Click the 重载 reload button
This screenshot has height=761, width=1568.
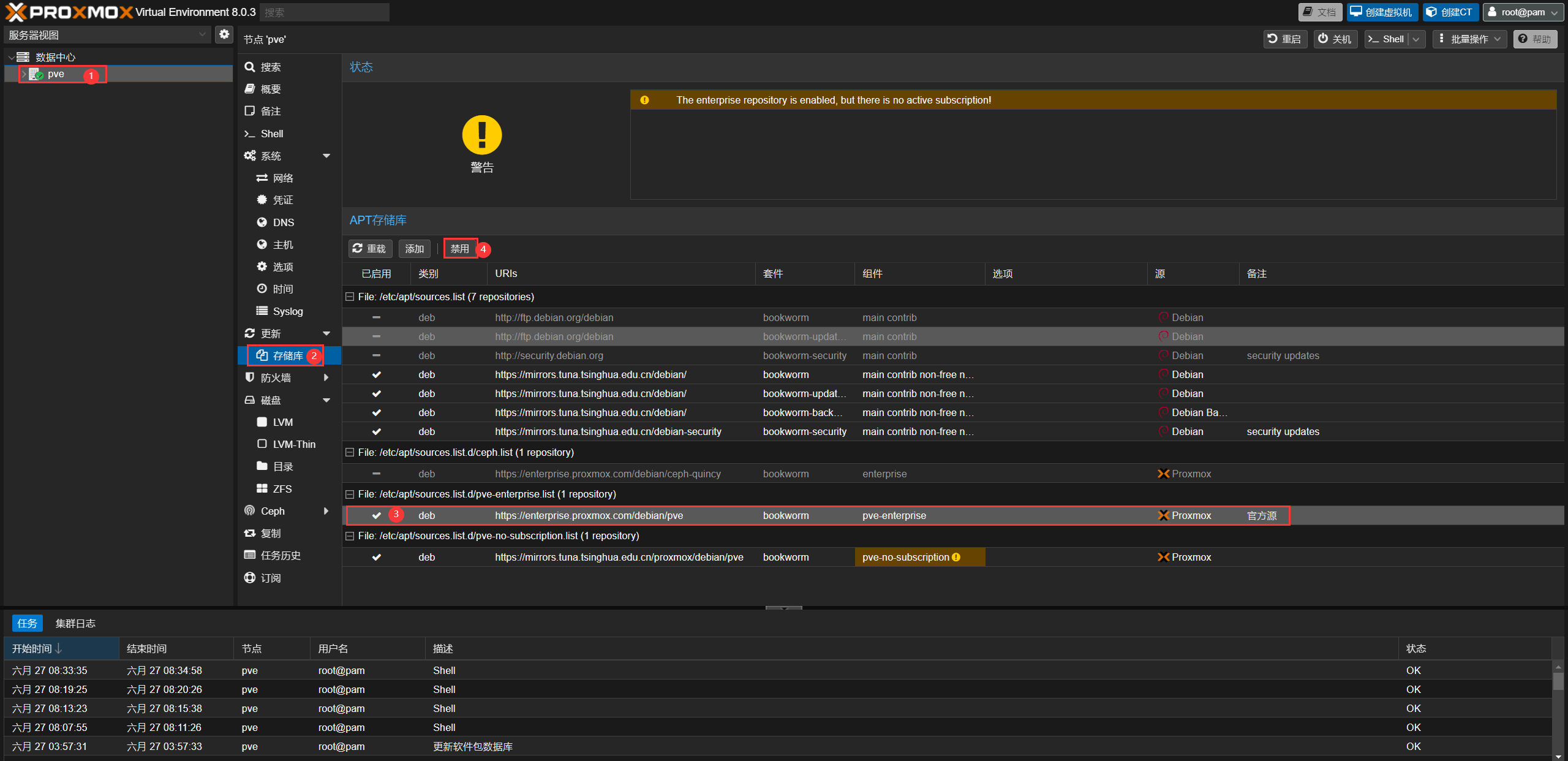click(x=369, y=249)
